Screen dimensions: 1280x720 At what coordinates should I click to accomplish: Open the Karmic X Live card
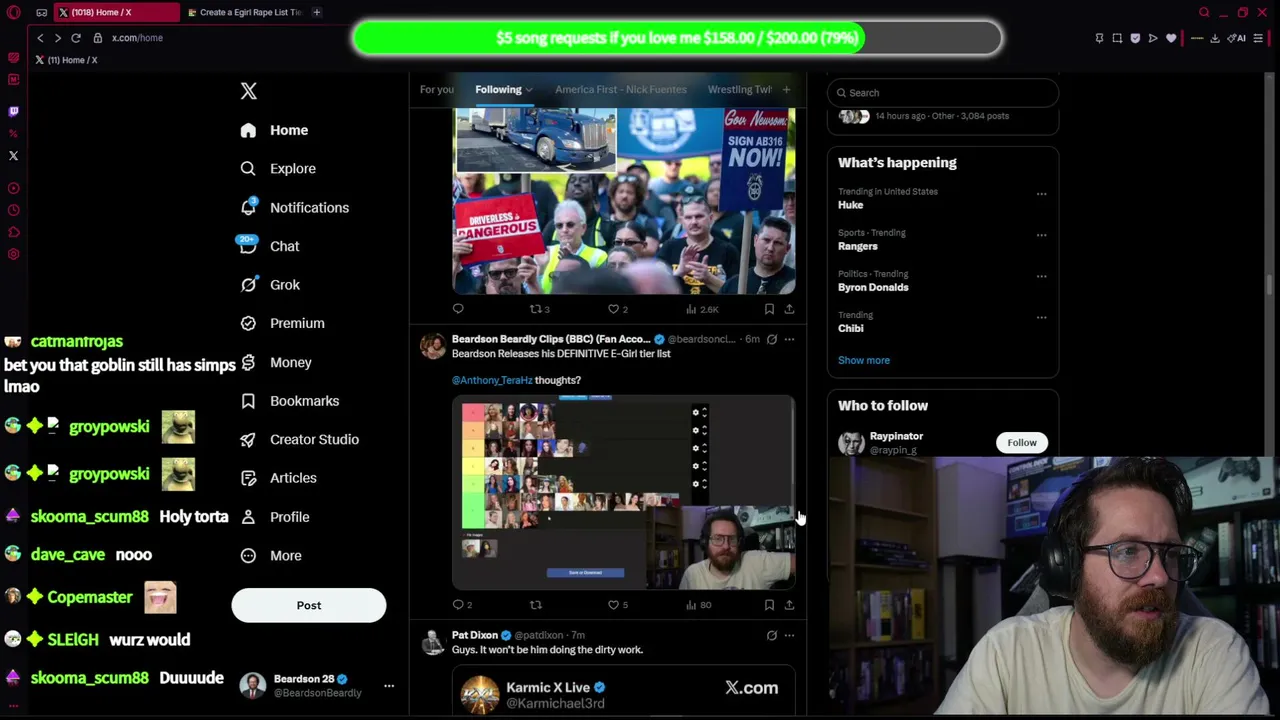(624, 690)
